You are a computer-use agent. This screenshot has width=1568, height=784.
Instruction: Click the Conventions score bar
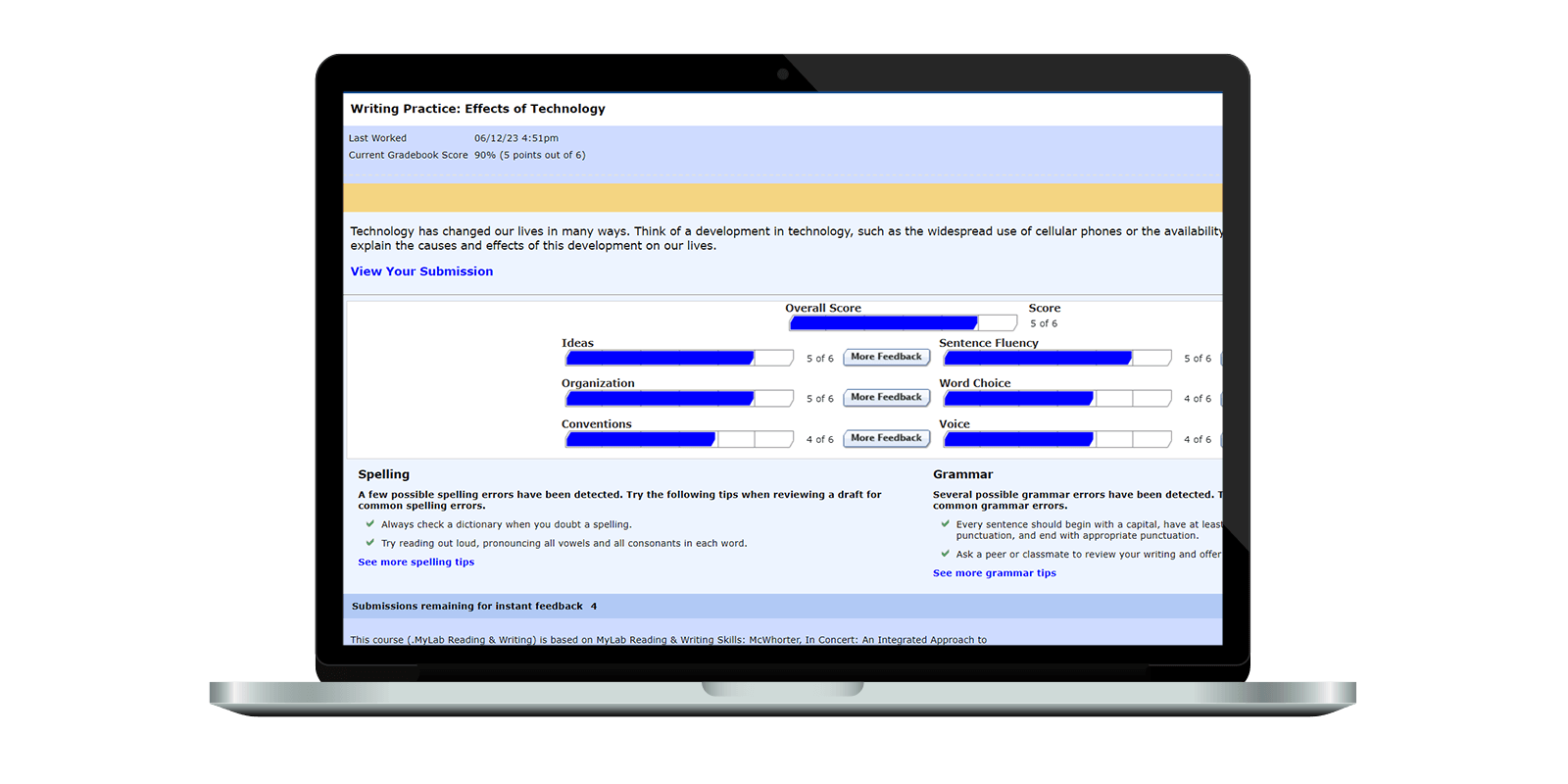[x=679, y=440]
